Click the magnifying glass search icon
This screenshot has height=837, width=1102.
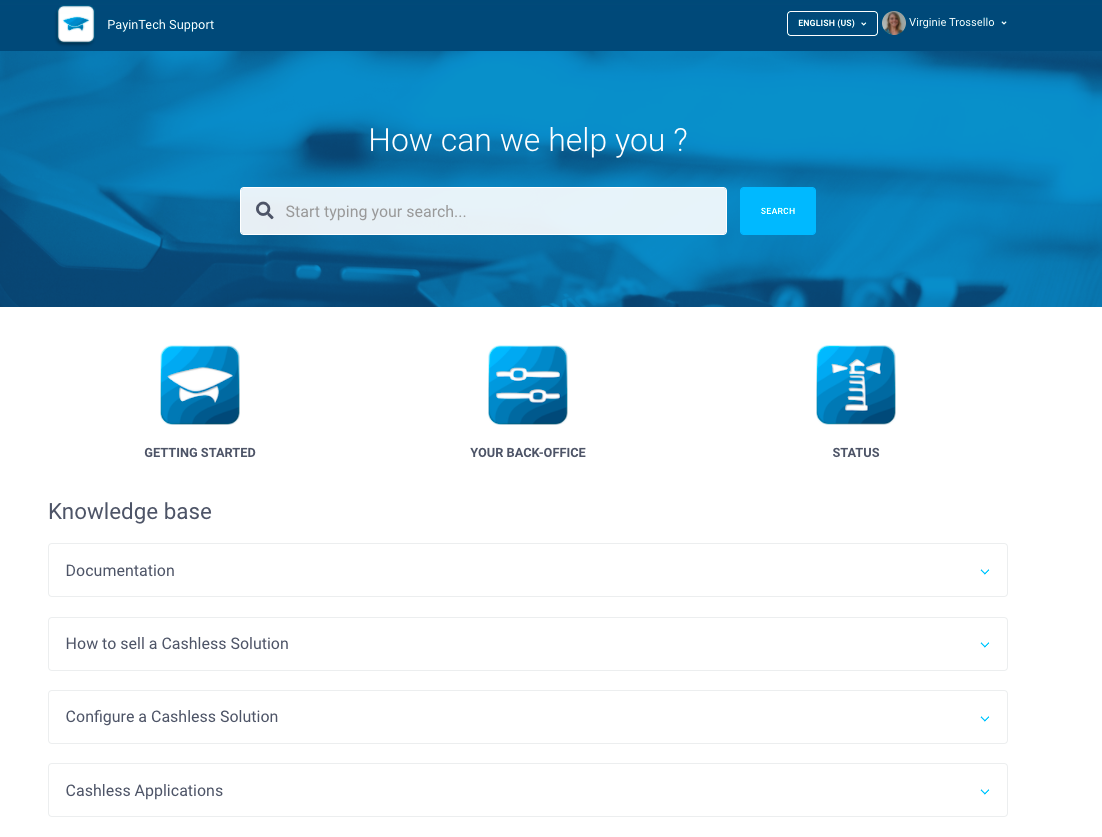pos(264,211)
